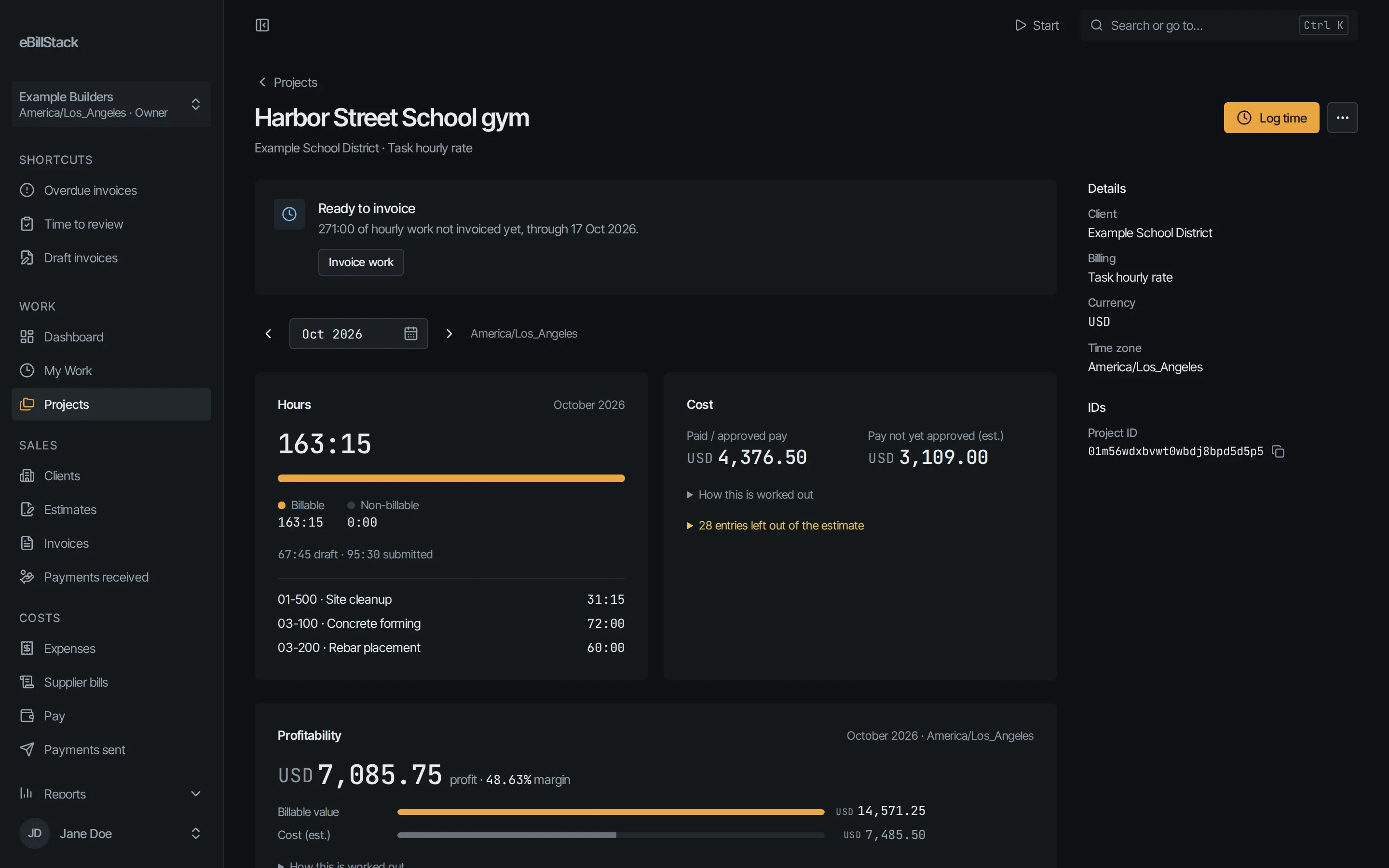1389x868 pixels.
Task: Click the 03-200 Rebar placement row
Action: click(451, 648)
